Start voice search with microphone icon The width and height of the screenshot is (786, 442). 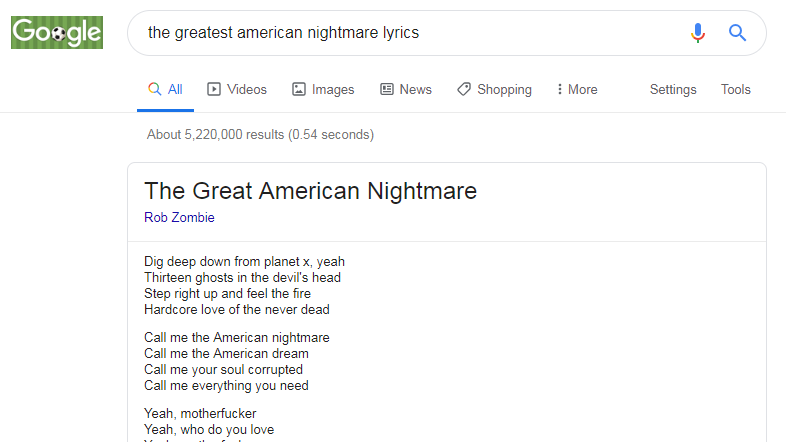pyautogui.click(x=698, y=33)
